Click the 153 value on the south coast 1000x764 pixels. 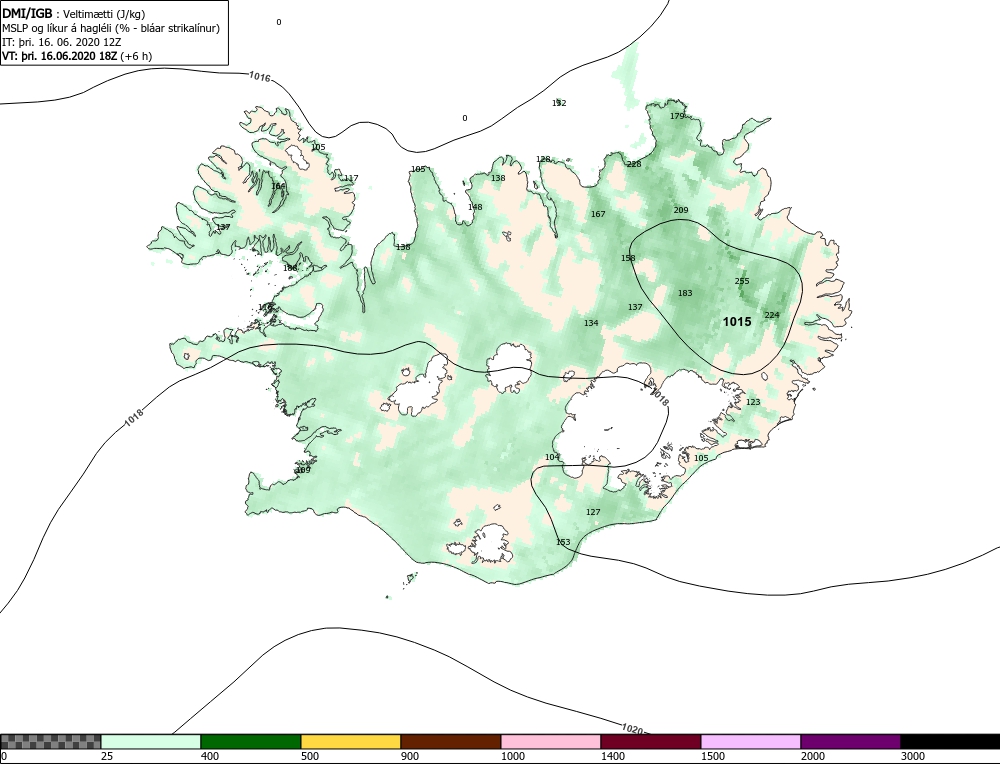tap(563, 542)
